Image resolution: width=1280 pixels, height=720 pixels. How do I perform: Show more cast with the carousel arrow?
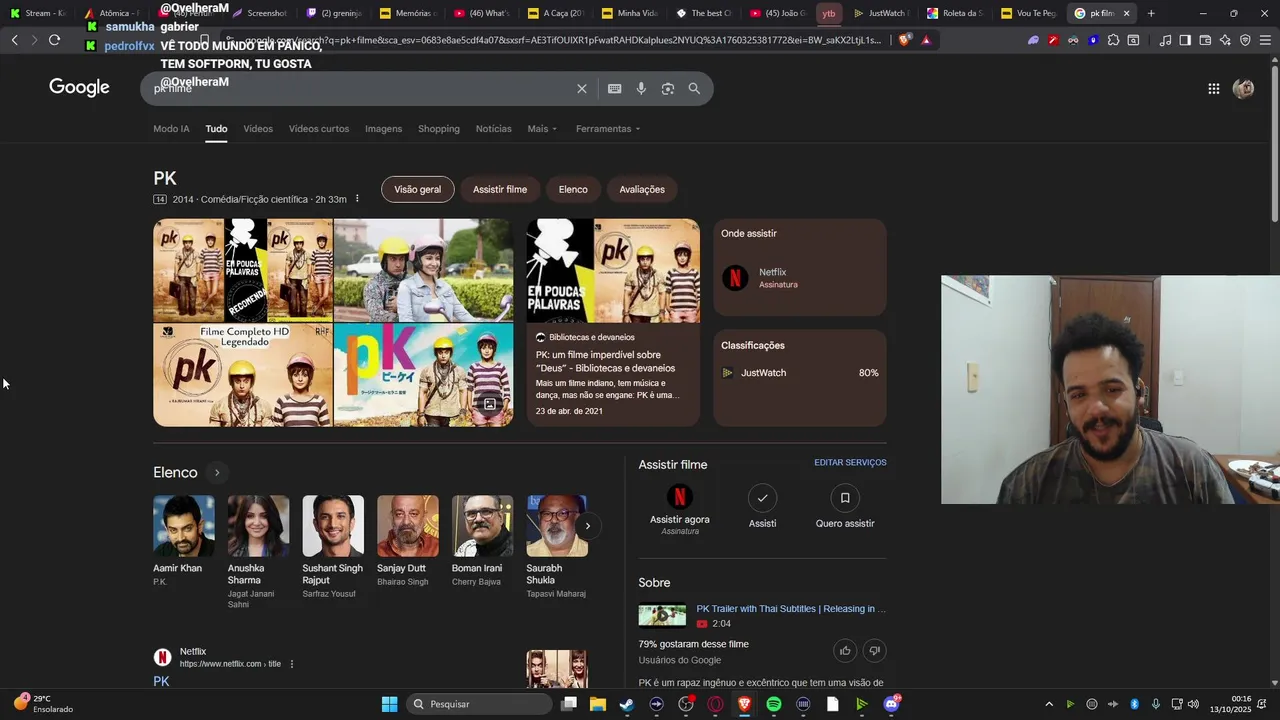[x=588, y=526]
